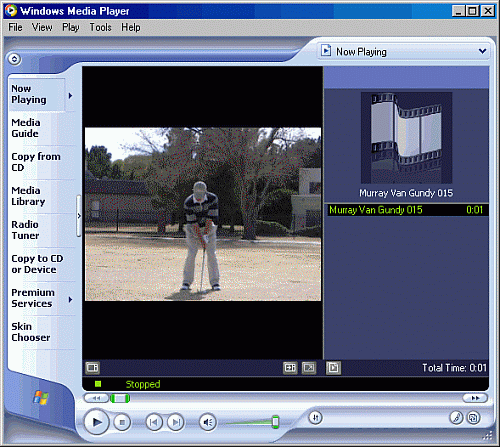Open the Premium Services tab

(x=37, y=298)
